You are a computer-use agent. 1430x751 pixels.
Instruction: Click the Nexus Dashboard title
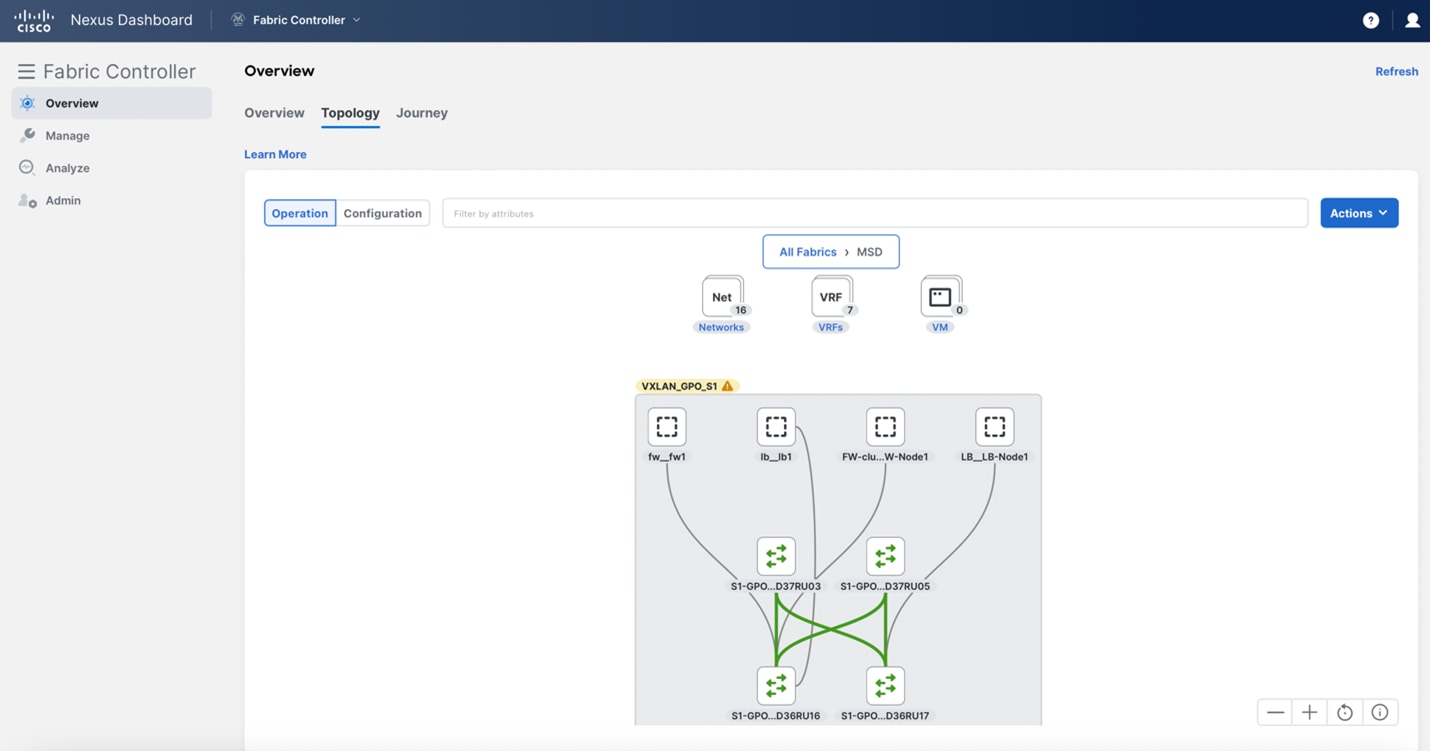coord(131,20)
